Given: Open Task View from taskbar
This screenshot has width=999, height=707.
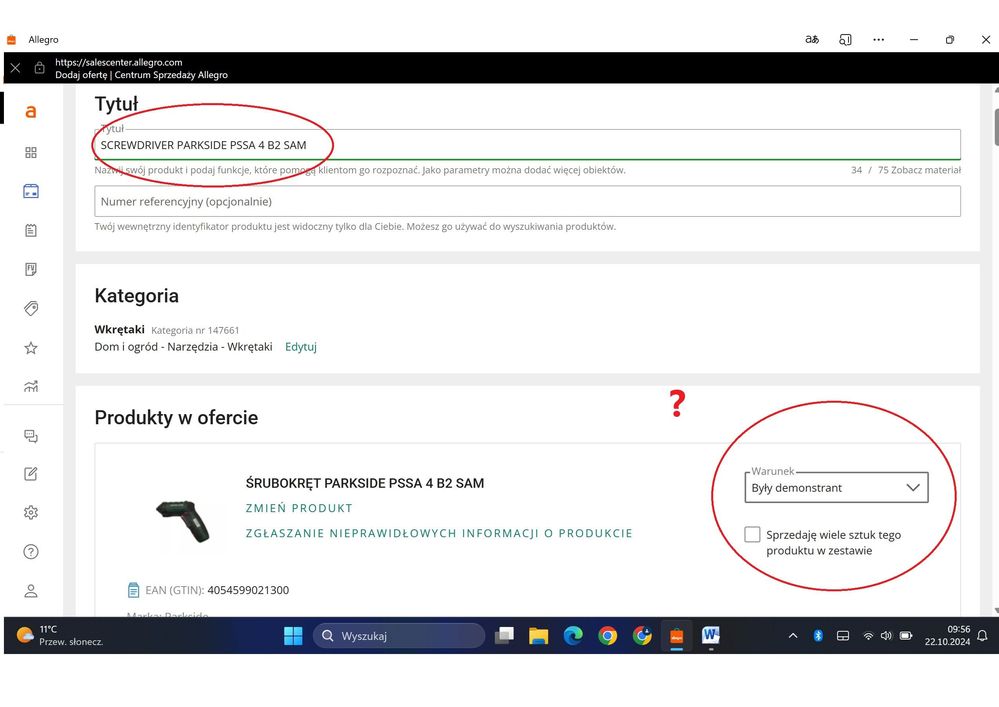Looking at the screenshot, I should [x=505, y=636].
